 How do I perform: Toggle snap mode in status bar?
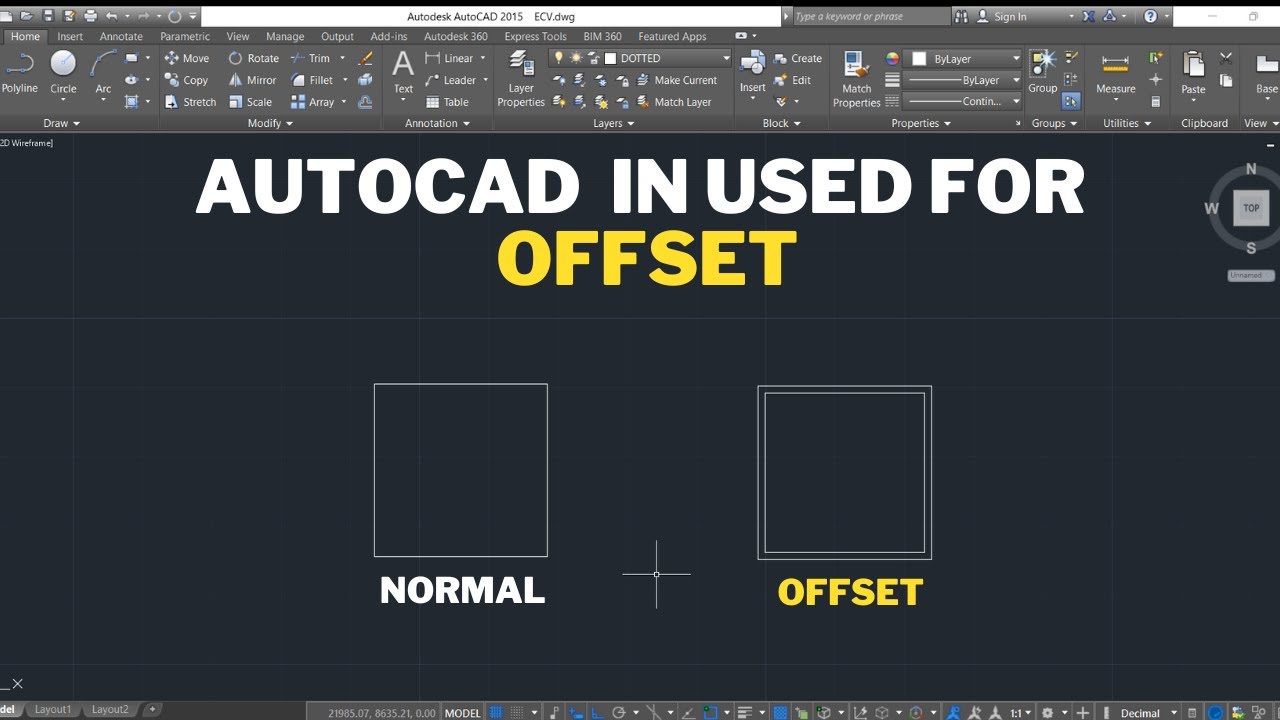pyautogui.click(x=518, y=712)
